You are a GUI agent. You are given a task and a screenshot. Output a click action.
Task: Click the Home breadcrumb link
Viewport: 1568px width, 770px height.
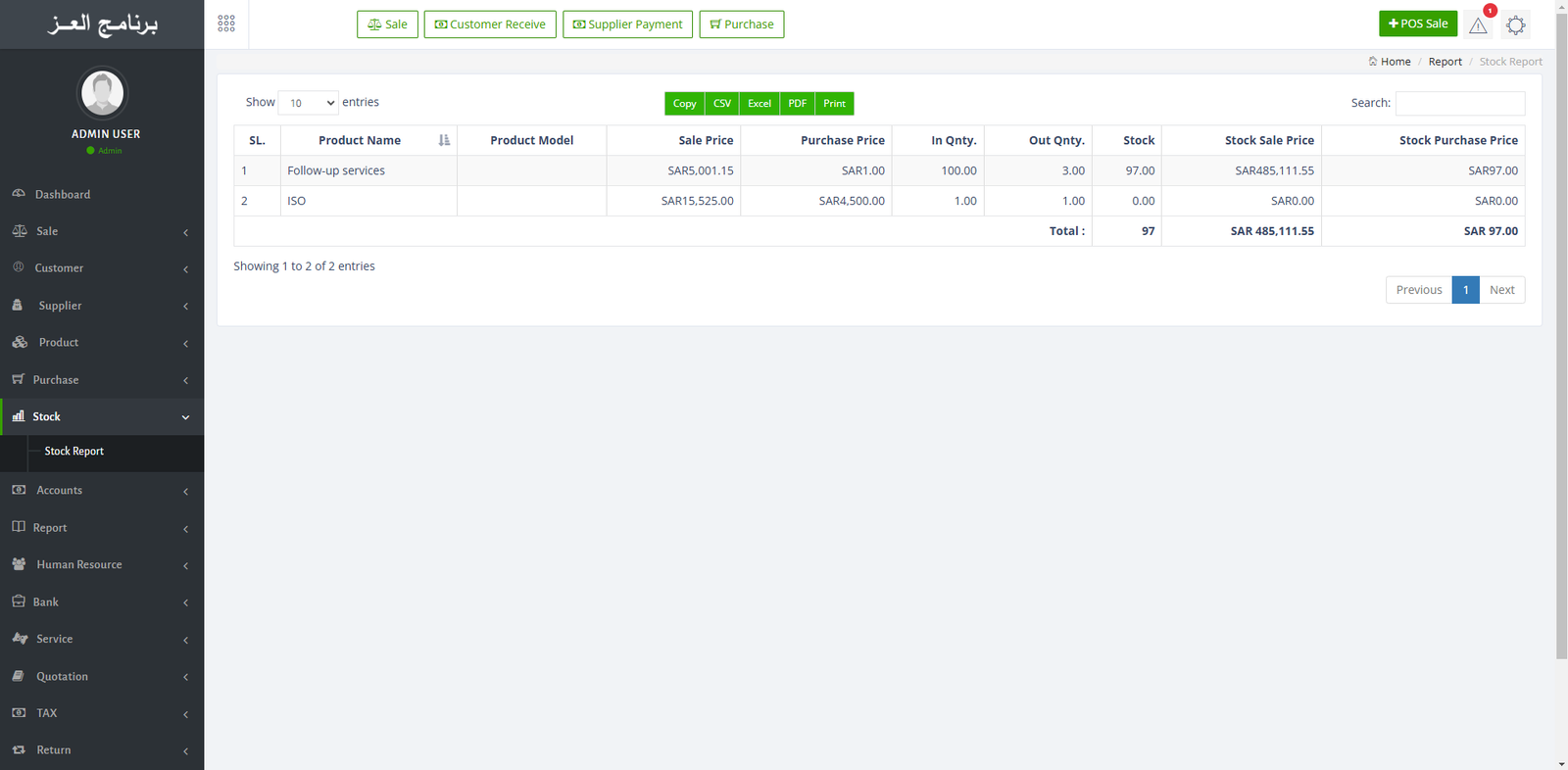1395,62
